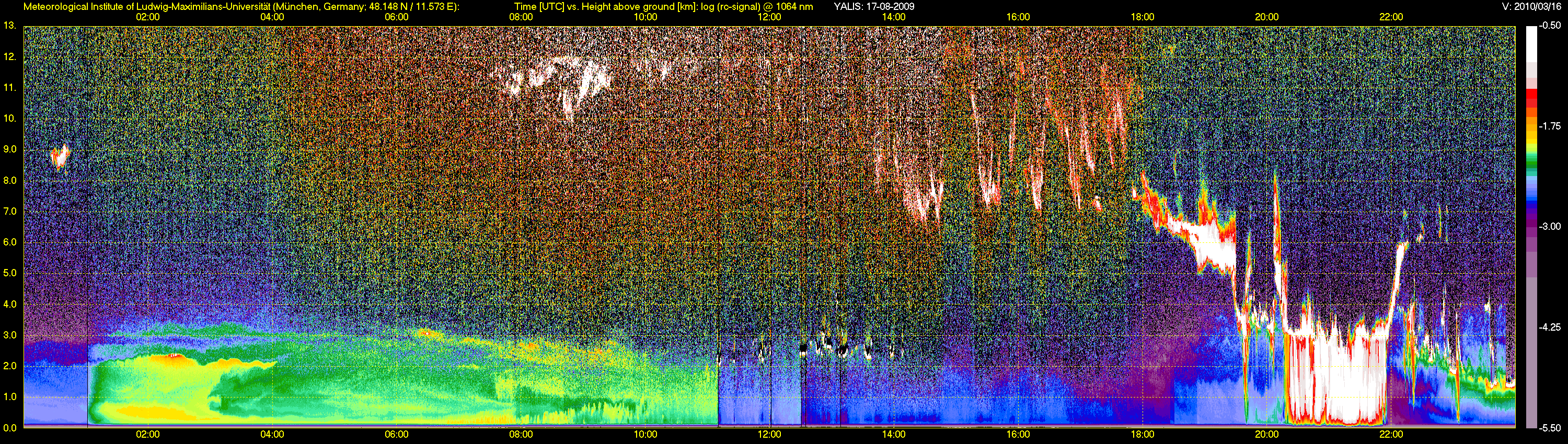The width and height of the screenshot is (1568, 444).
Task: Click the 10:00 label on the upper time axis
Action: point(645,17)
